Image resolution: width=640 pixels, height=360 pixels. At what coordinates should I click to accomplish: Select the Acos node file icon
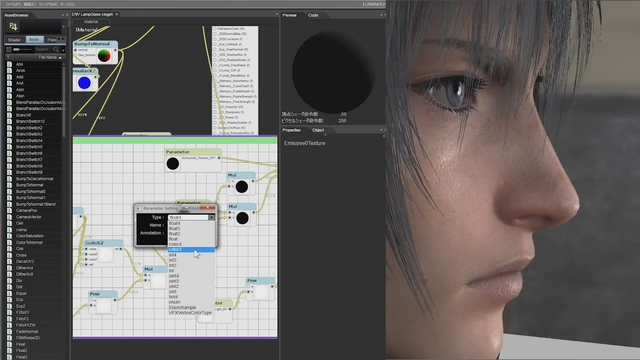[9, 71]
